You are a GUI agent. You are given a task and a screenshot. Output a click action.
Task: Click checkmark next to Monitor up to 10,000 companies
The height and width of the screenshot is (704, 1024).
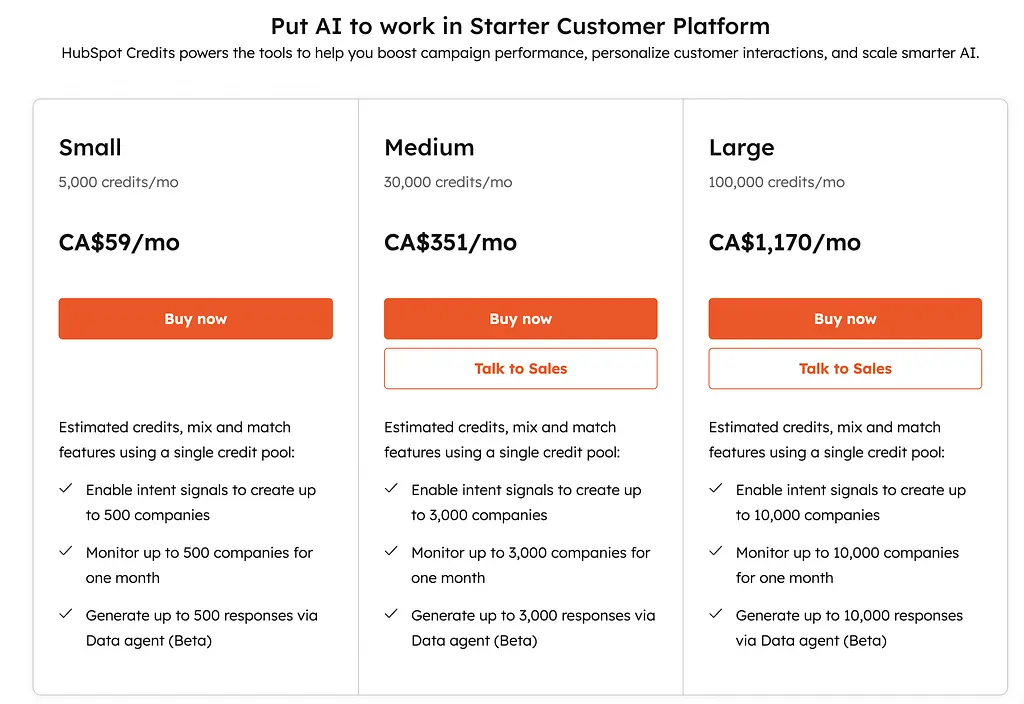(716, 552)
